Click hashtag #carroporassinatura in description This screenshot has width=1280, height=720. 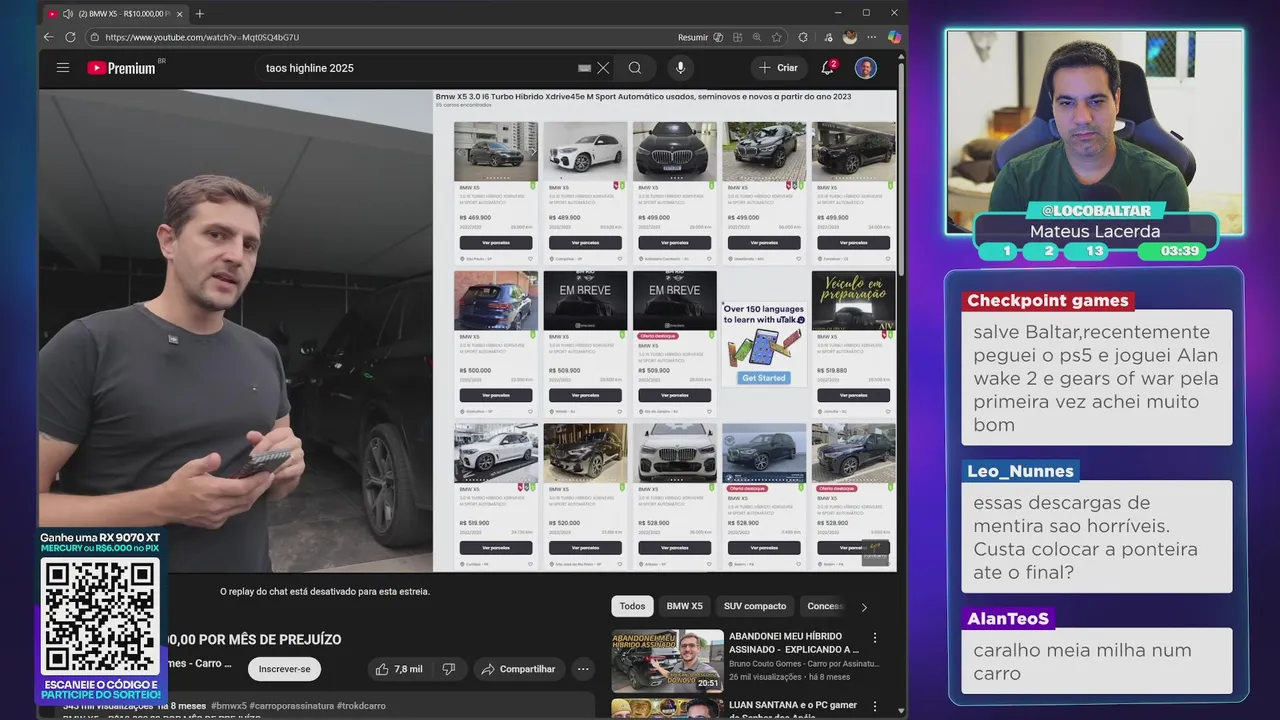click(x=291, y=706)
